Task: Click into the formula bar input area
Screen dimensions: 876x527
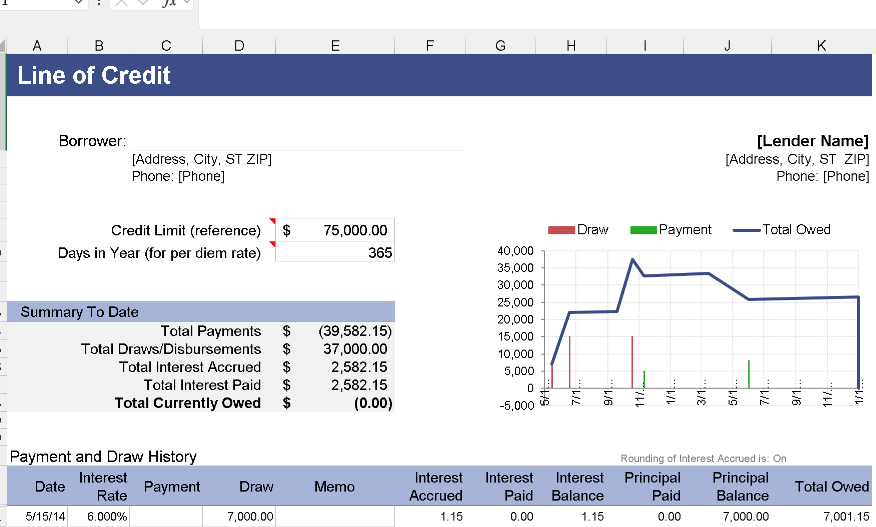Action: pos(536,13)
